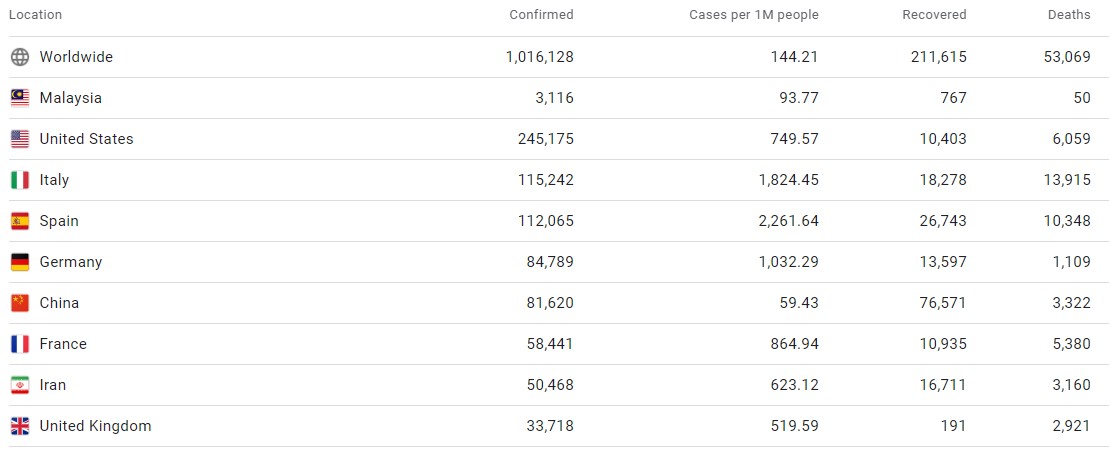The height and width of the screenshot is (452, 1110).
Task: Open the United Kingdom location name
Action: 96,427
